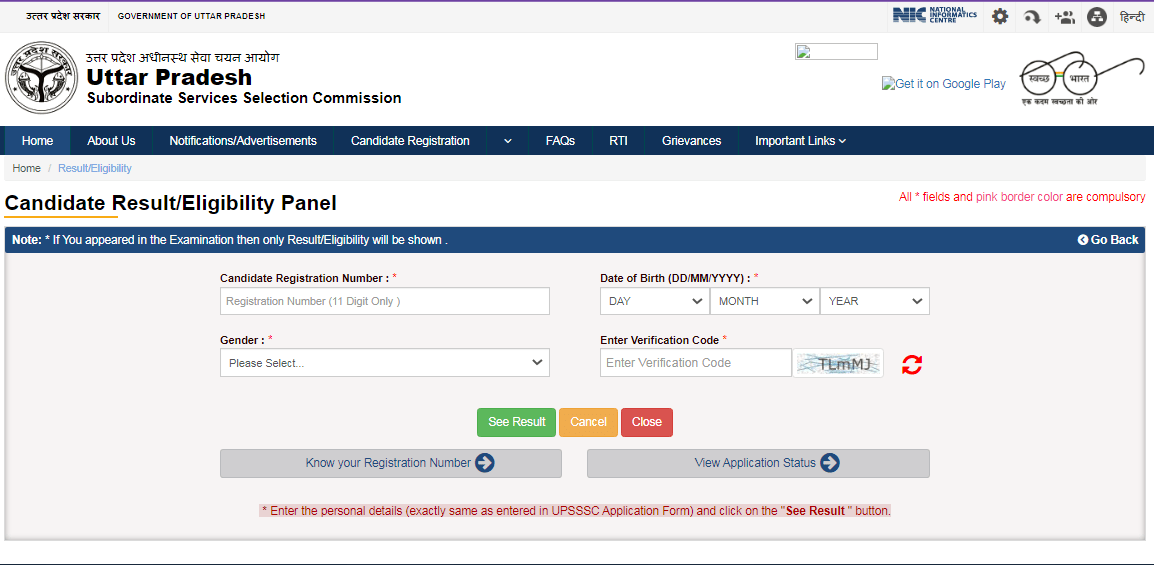The width and height of the screenshot is (1154, 565).
Task: Open Notifications/Advertisements menu item
Action: (x=243, y=141)
